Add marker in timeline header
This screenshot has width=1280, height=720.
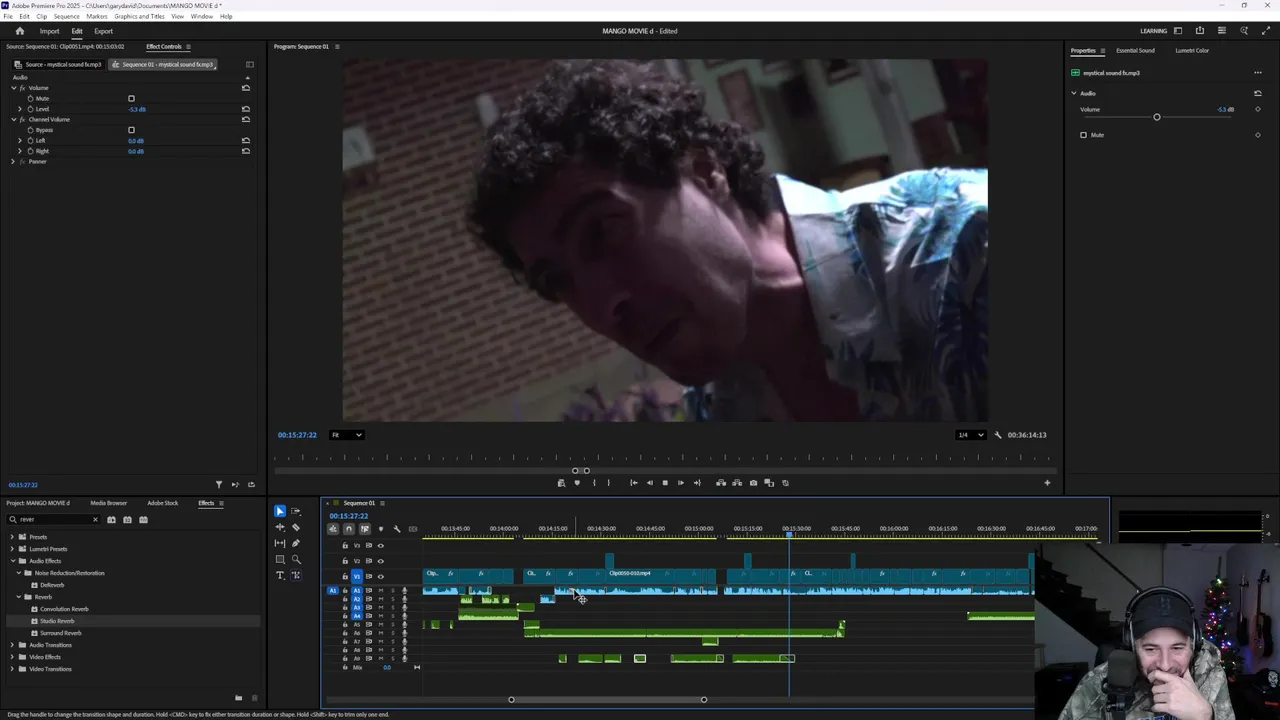381,529
